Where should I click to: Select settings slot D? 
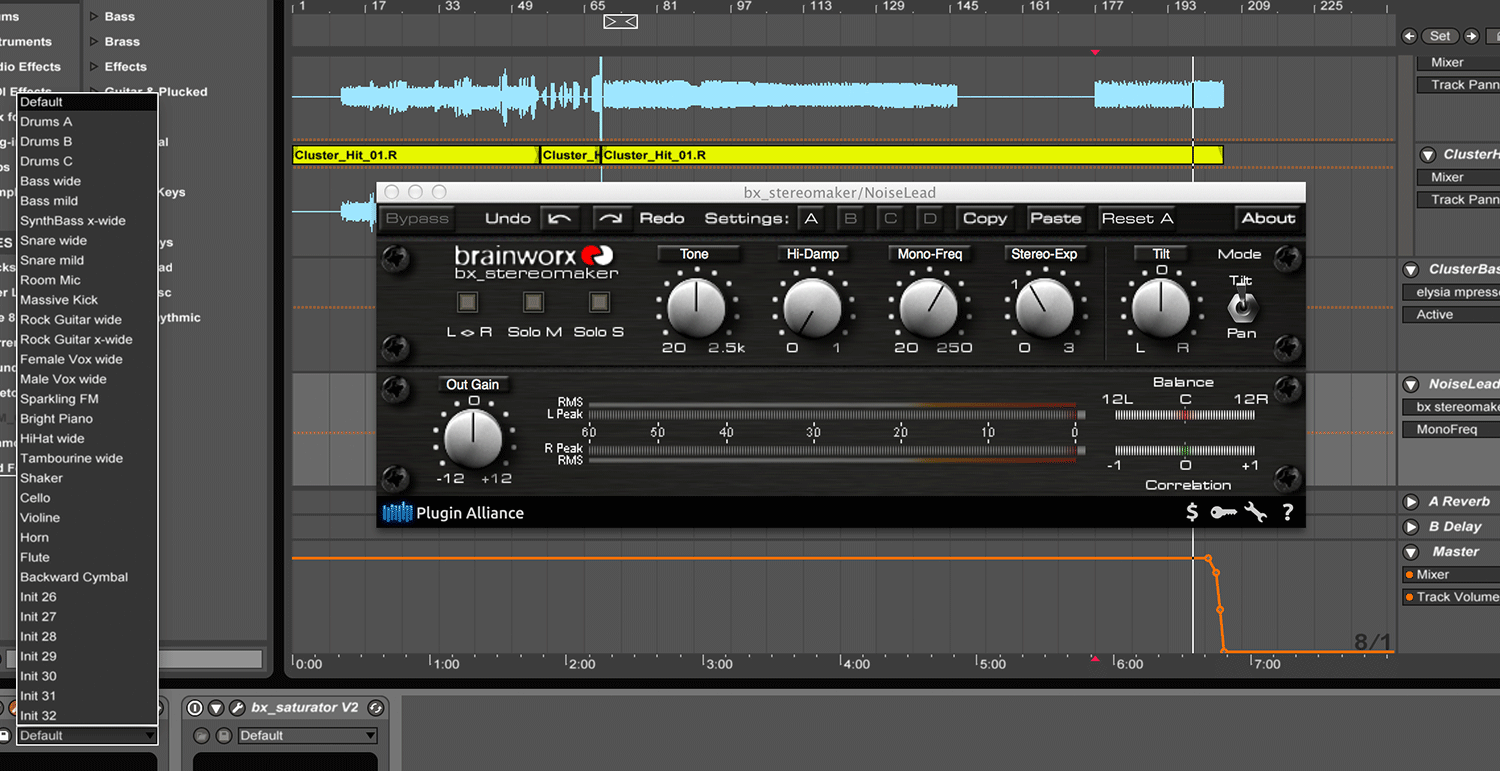click(x=930, y=218)
